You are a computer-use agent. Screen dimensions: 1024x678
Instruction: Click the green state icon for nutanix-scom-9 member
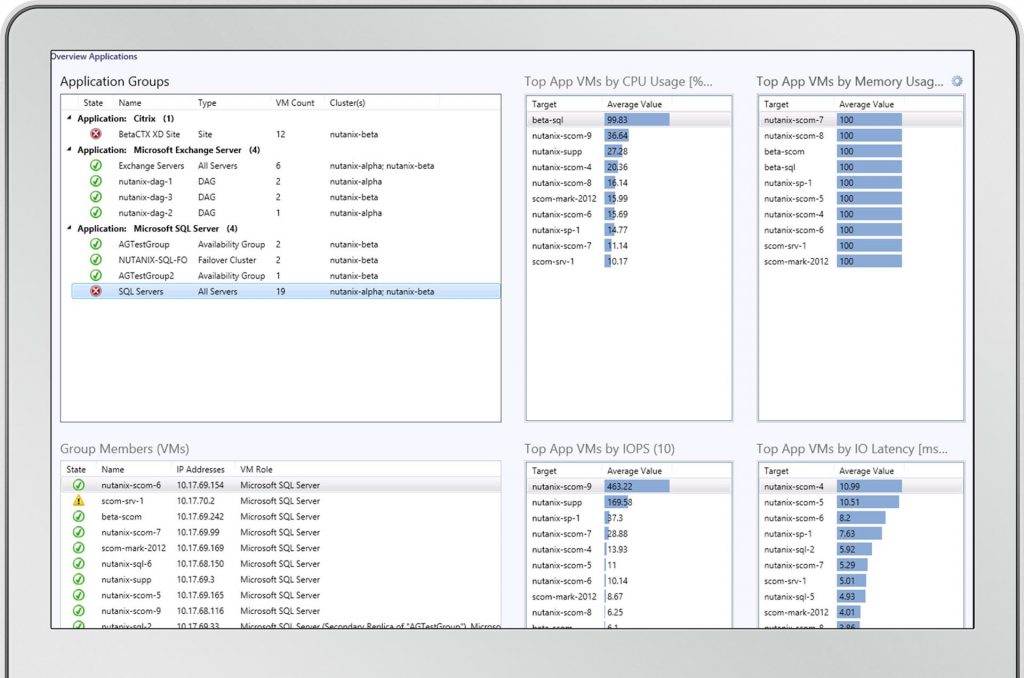[78, 610]
